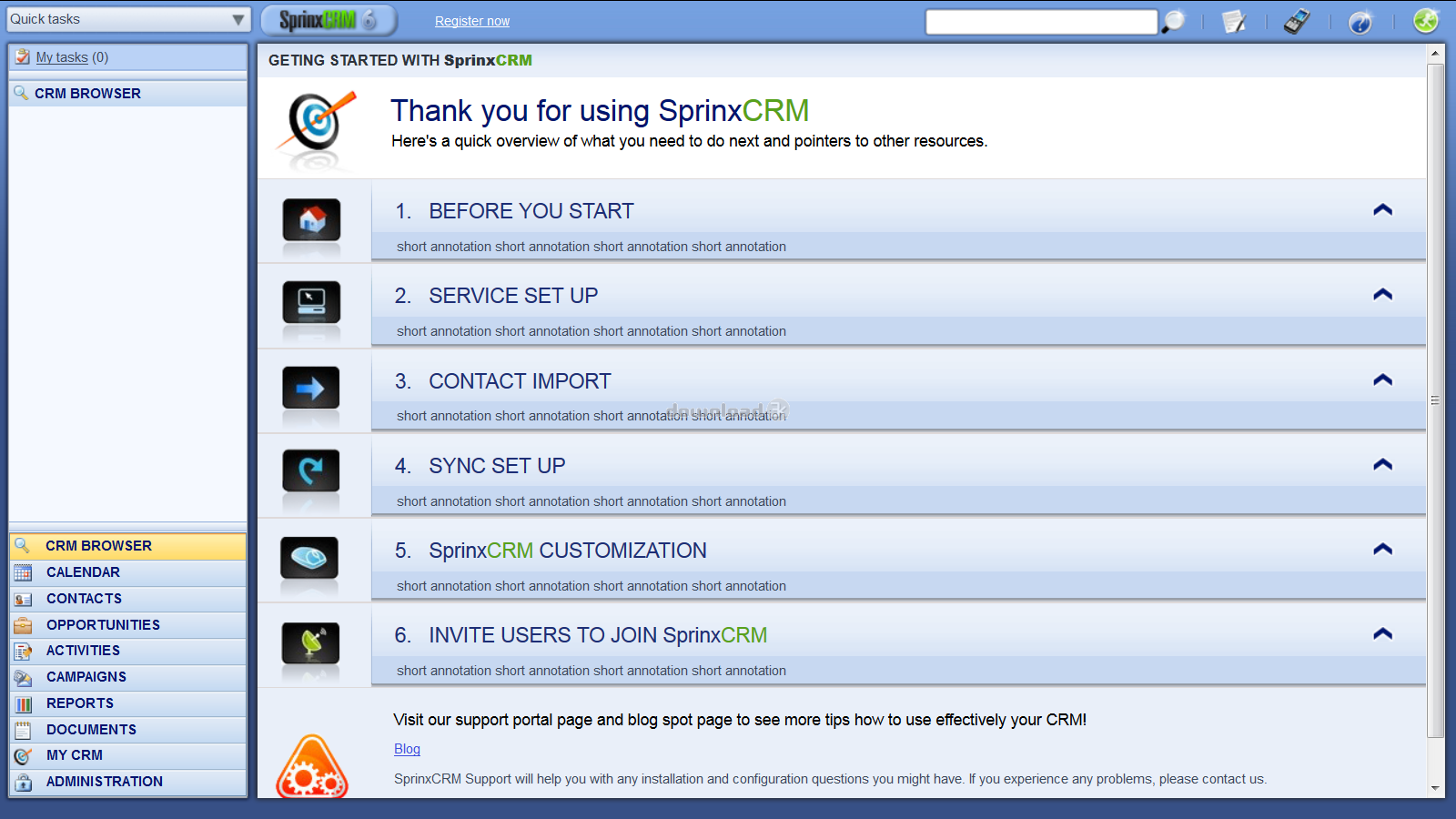
Task: Open the BEFORE YOU START heading
Action: pyautogui.click(x=531, y=211)
